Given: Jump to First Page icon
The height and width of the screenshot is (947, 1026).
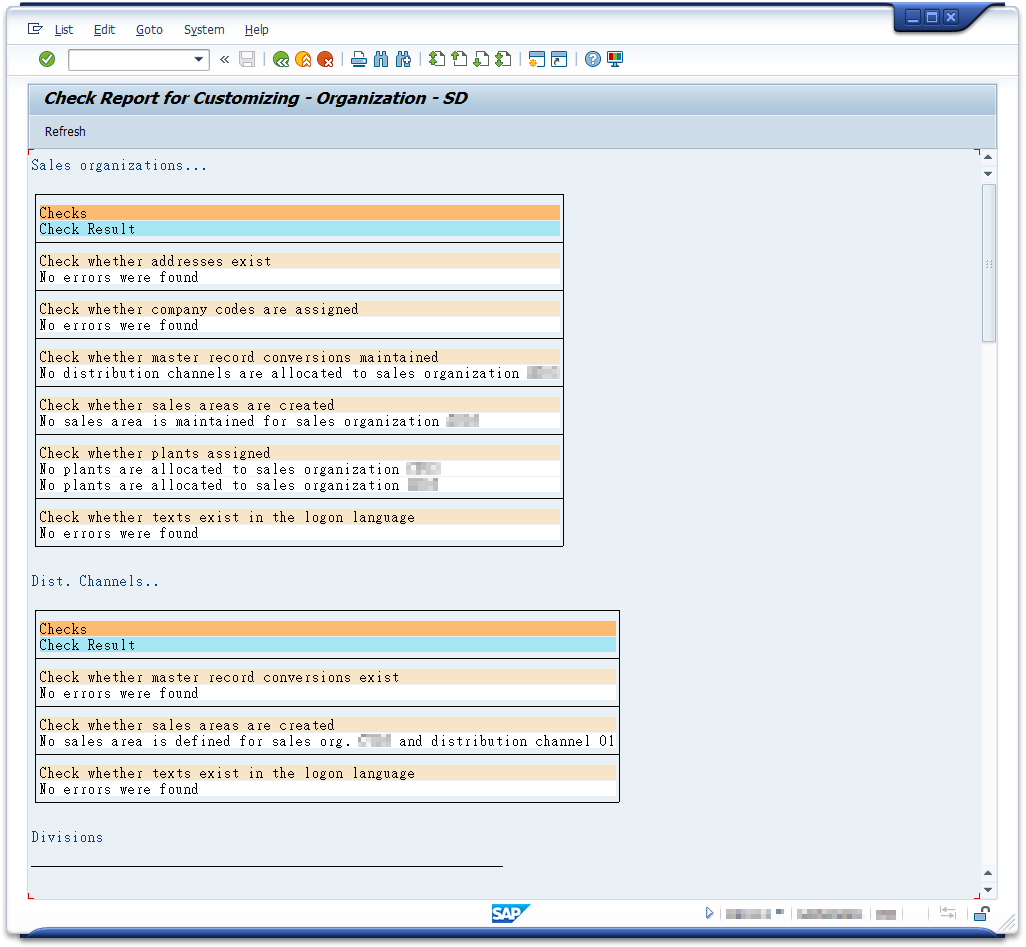Looking at the screenshot, I should 436,60.
